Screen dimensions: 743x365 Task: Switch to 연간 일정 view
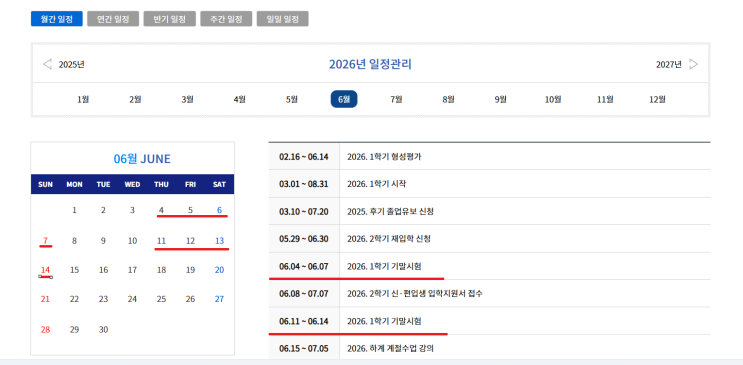point(113,19)
